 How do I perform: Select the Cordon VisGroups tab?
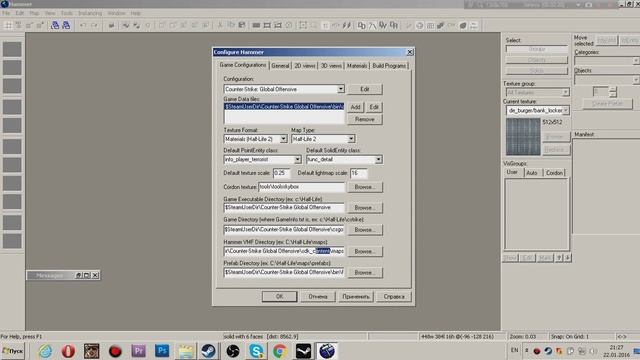click(554, 173)
